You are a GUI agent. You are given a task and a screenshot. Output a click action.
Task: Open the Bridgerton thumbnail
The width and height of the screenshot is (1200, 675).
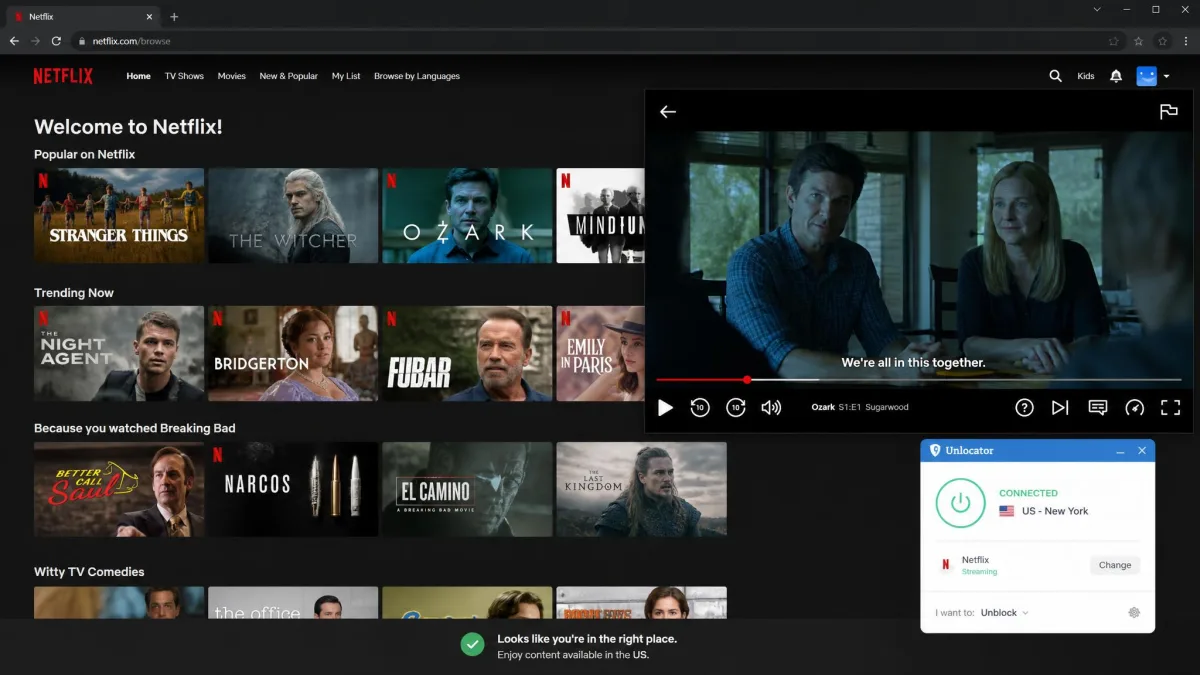click(293, 353)
